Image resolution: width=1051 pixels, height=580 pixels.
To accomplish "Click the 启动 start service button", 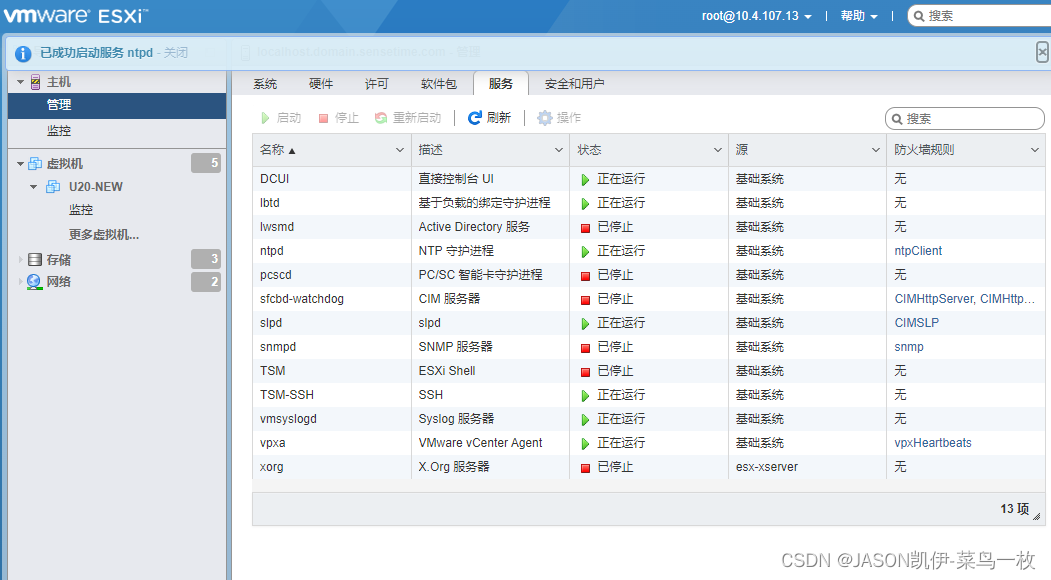I will pos(282,118).
